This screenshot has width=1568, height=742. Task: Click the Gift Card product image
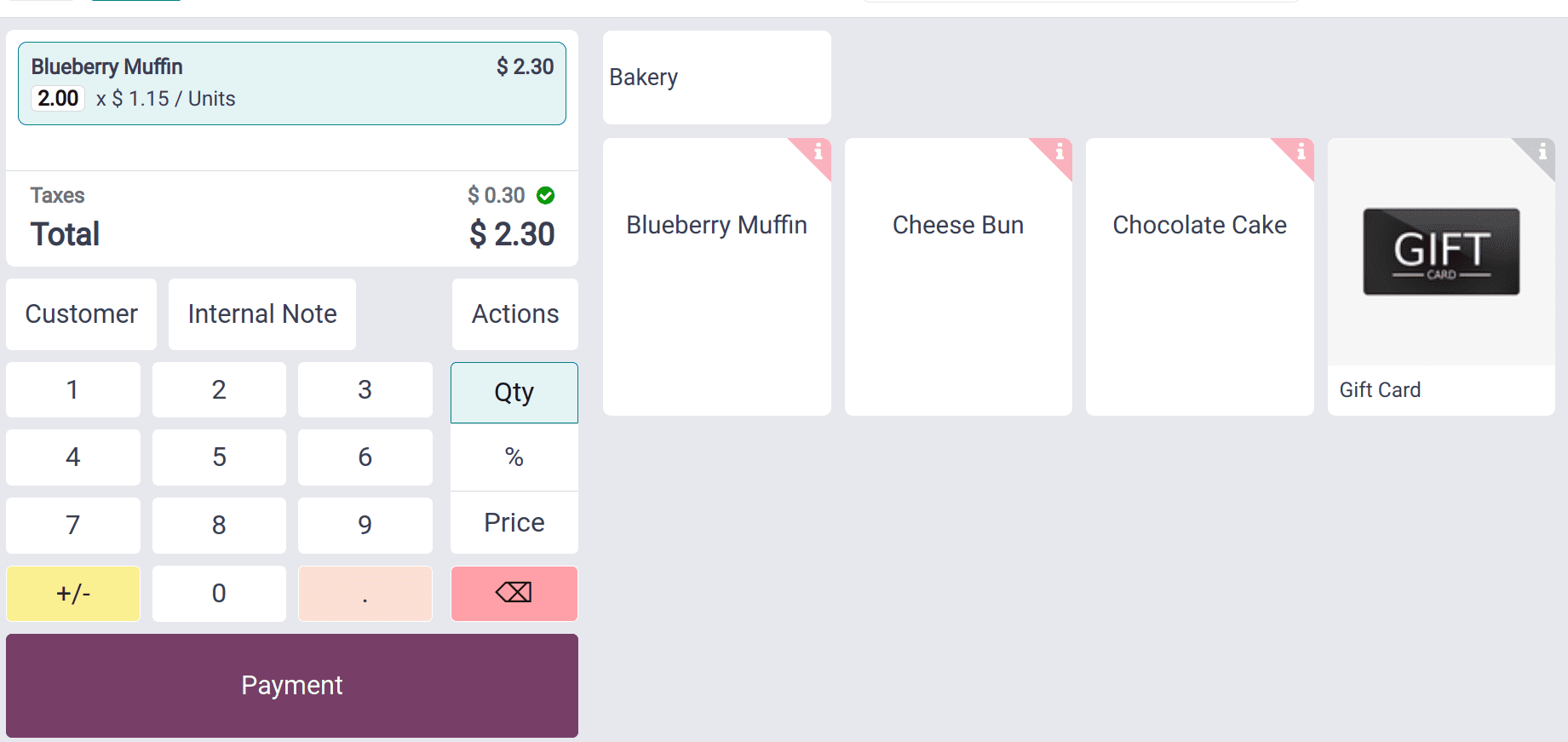(1441, 252)
